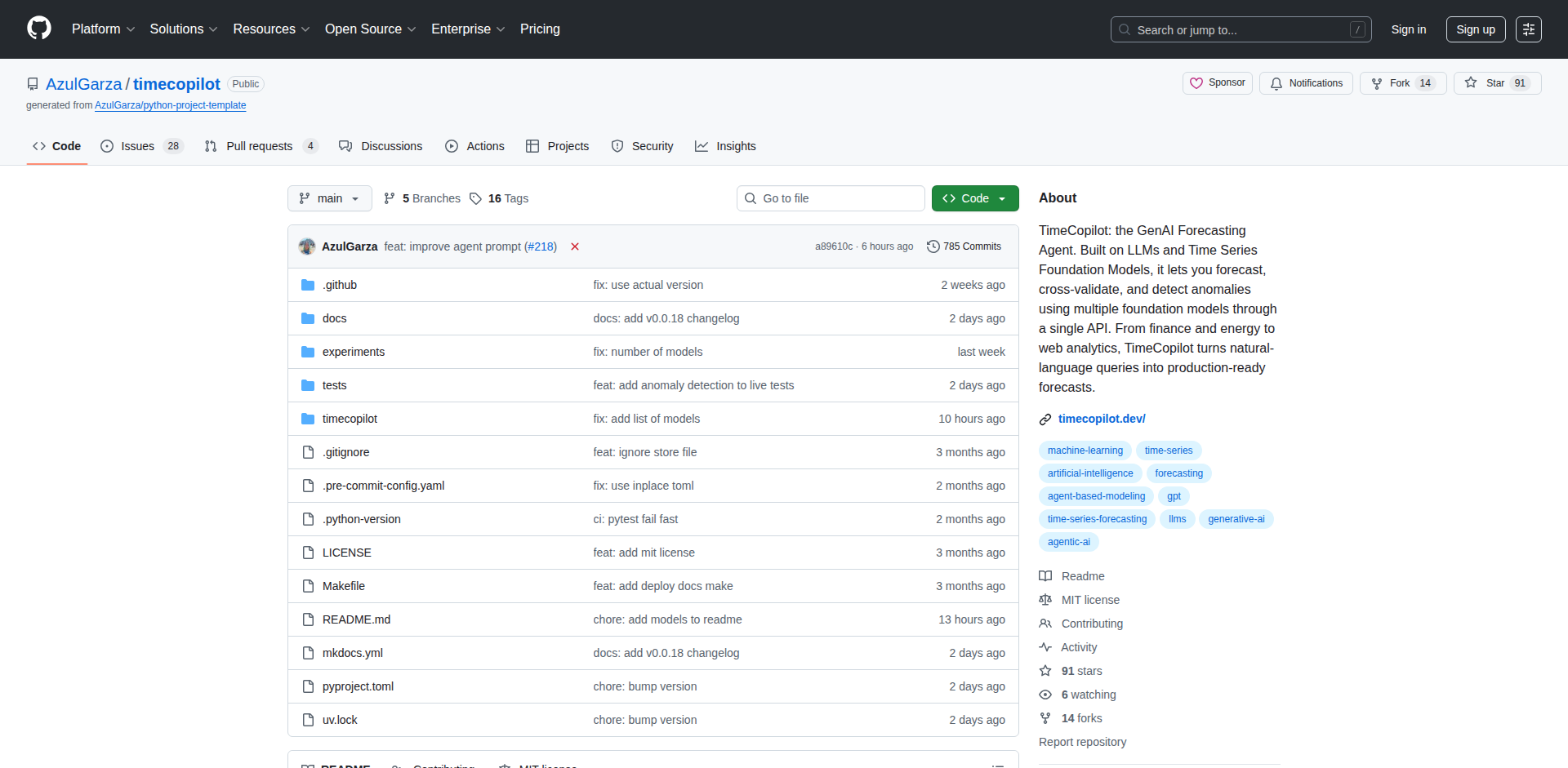
Task: Expand the Solutions menu
Action: coord(184,29)
